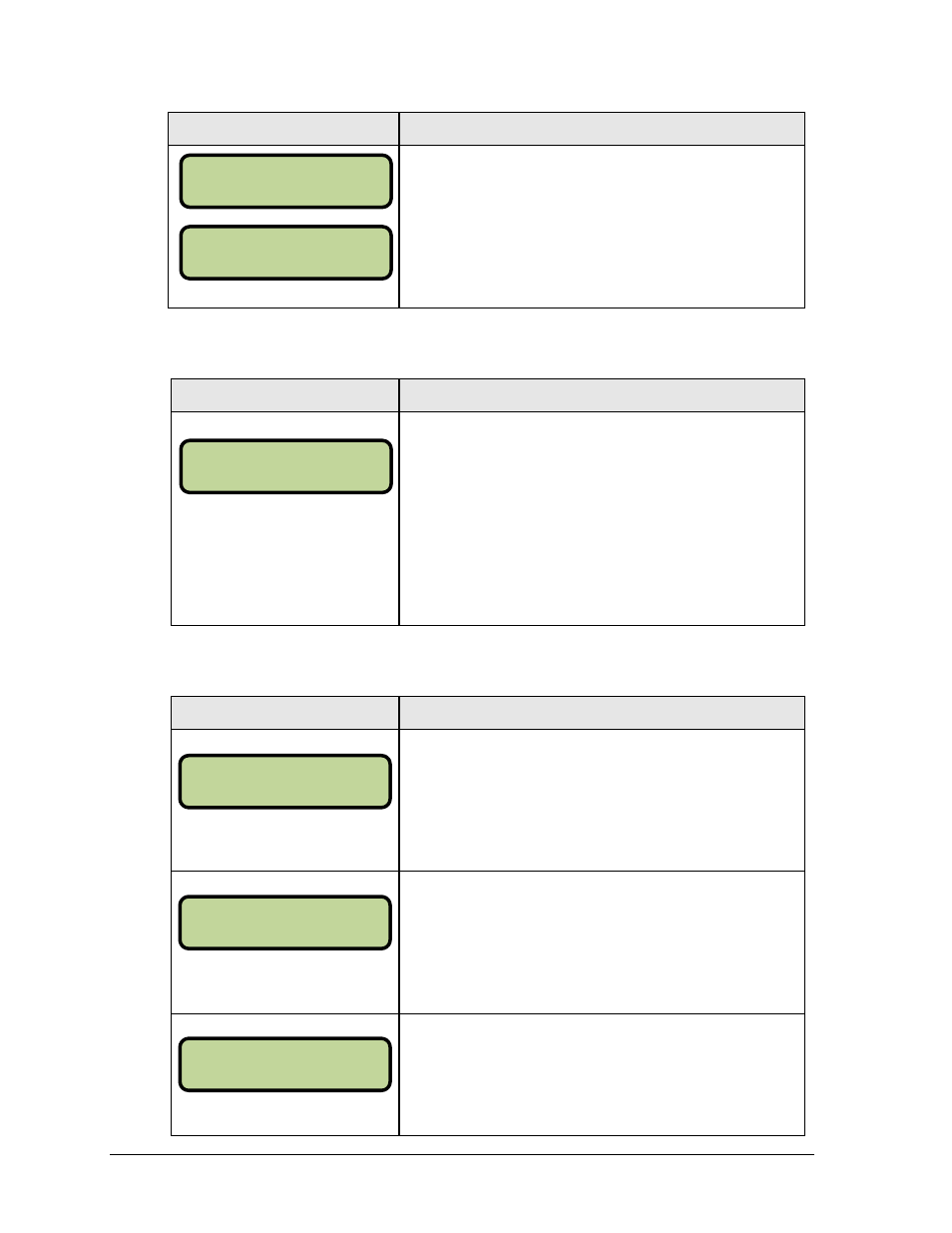Click the third table's right gray header cell

click(602, 713)
